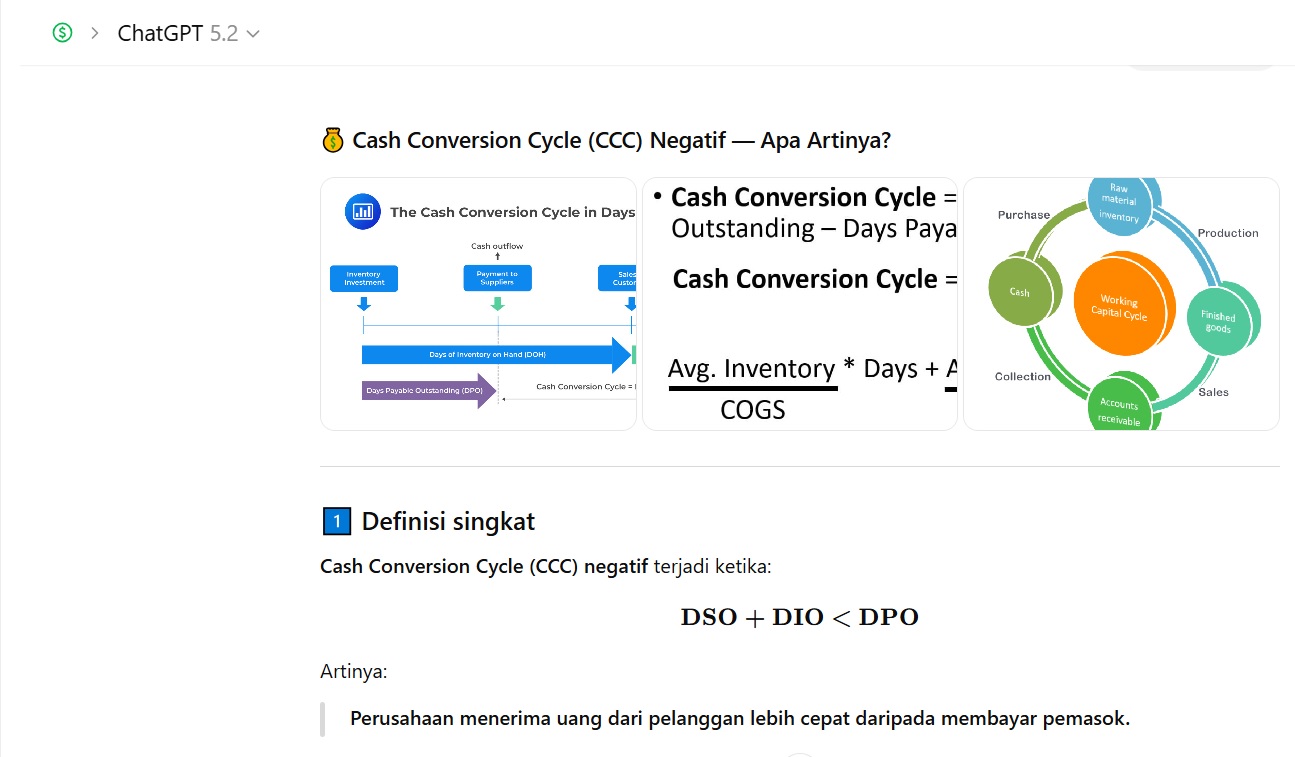The height and width of the screenshot is (757, 1295).
Task: Click the breadcrumb chevron beside ChatGPT
Action: (x=95, y=33)
